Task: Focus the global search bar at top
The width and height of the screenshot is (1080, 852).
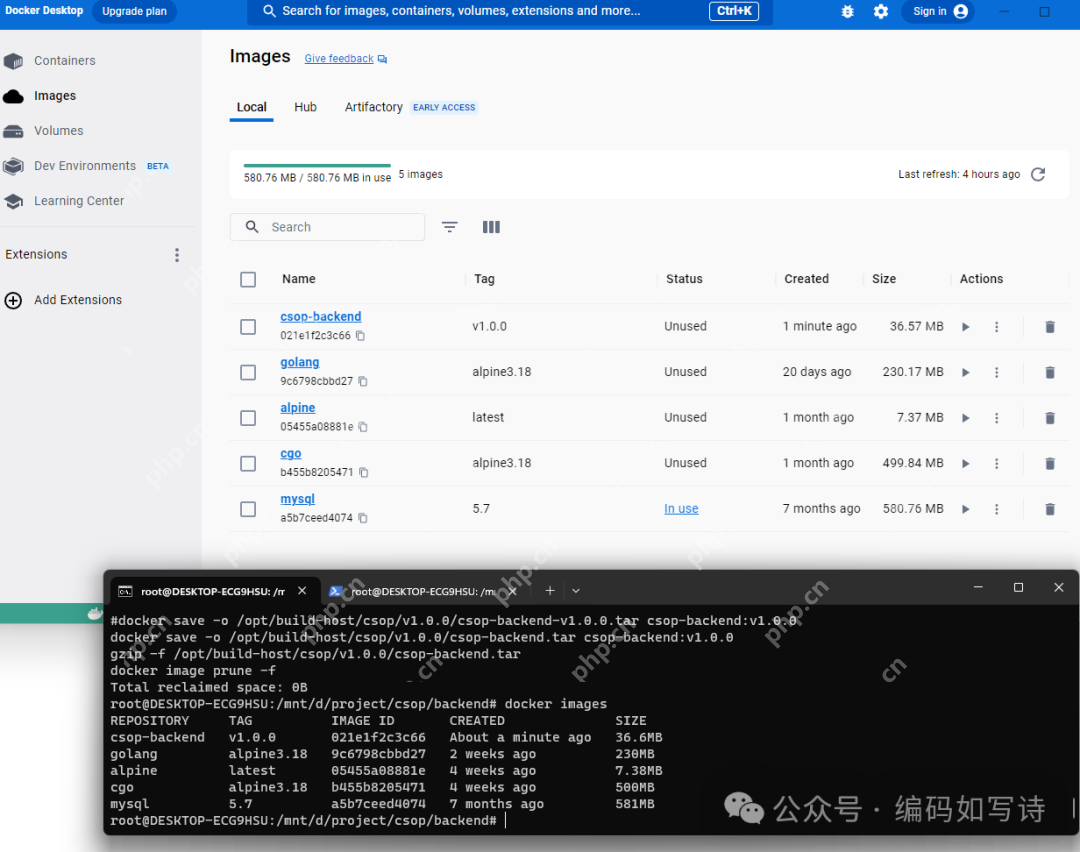Action: point(510,12)
